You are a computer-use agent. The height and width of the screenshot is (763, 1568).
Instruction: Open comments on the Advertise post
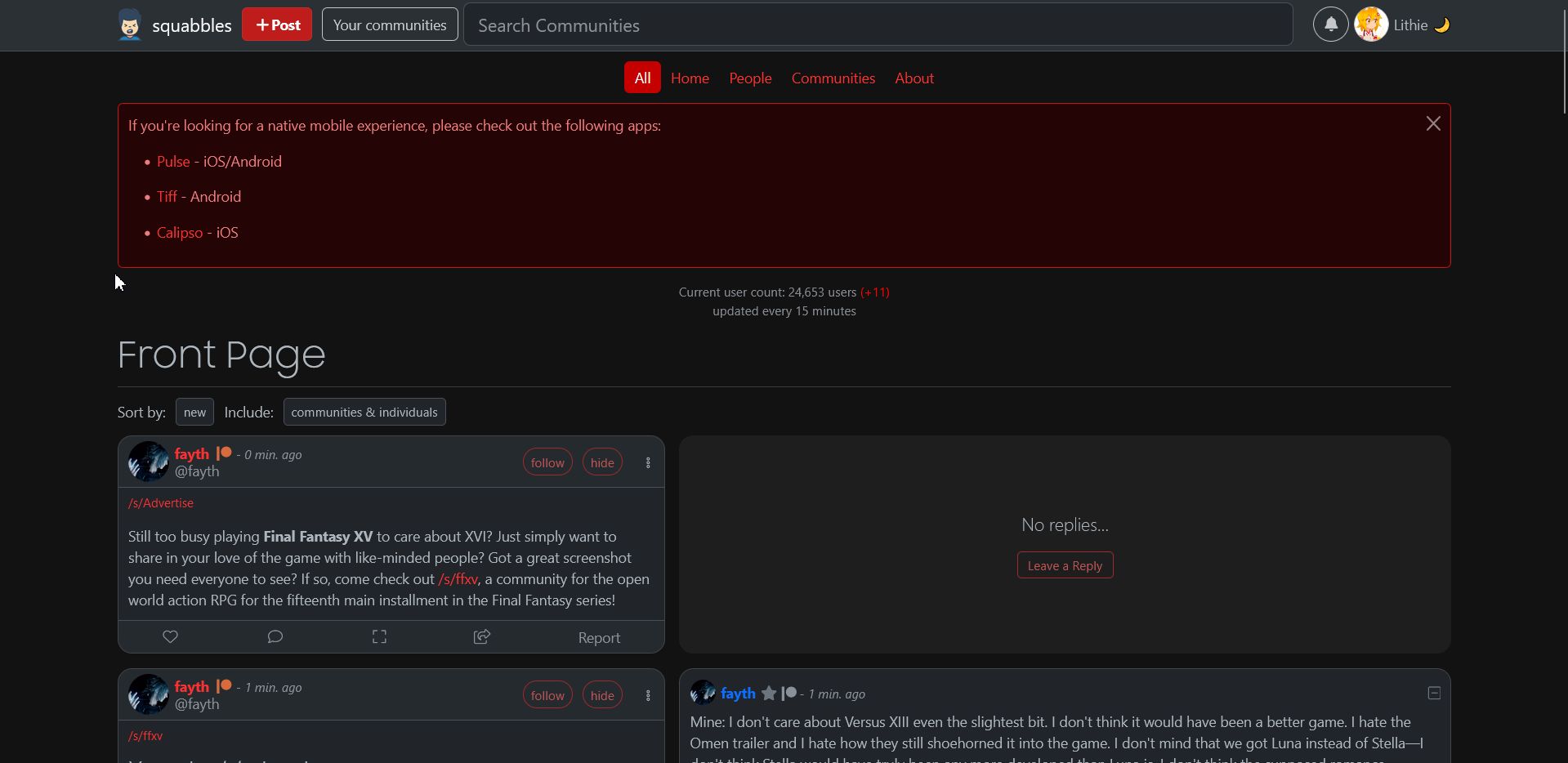[275, 636]
